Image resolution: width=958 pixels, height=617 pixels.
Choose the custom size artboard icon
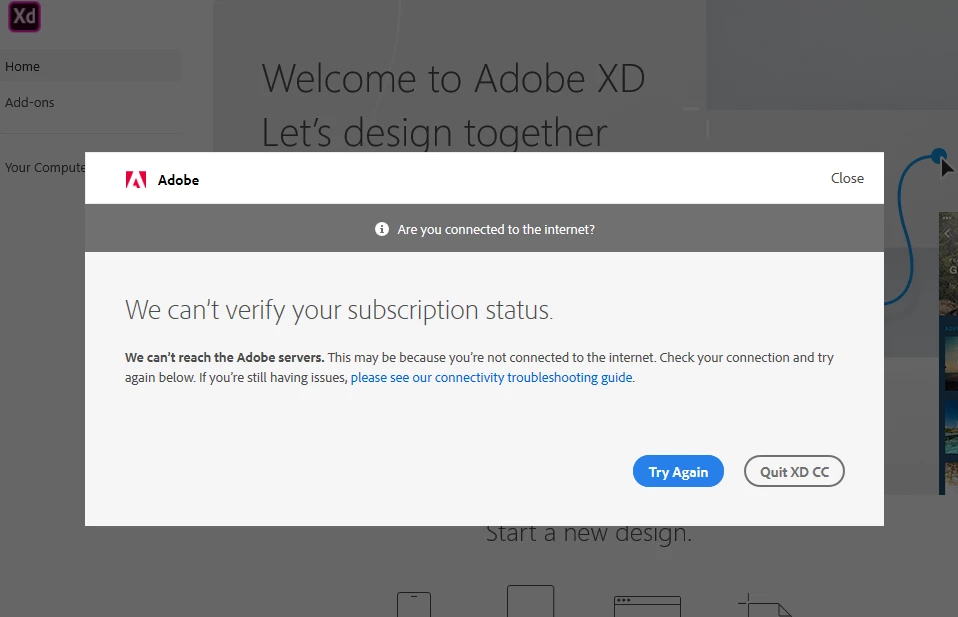pyautogui.click(x=766, y=605)
